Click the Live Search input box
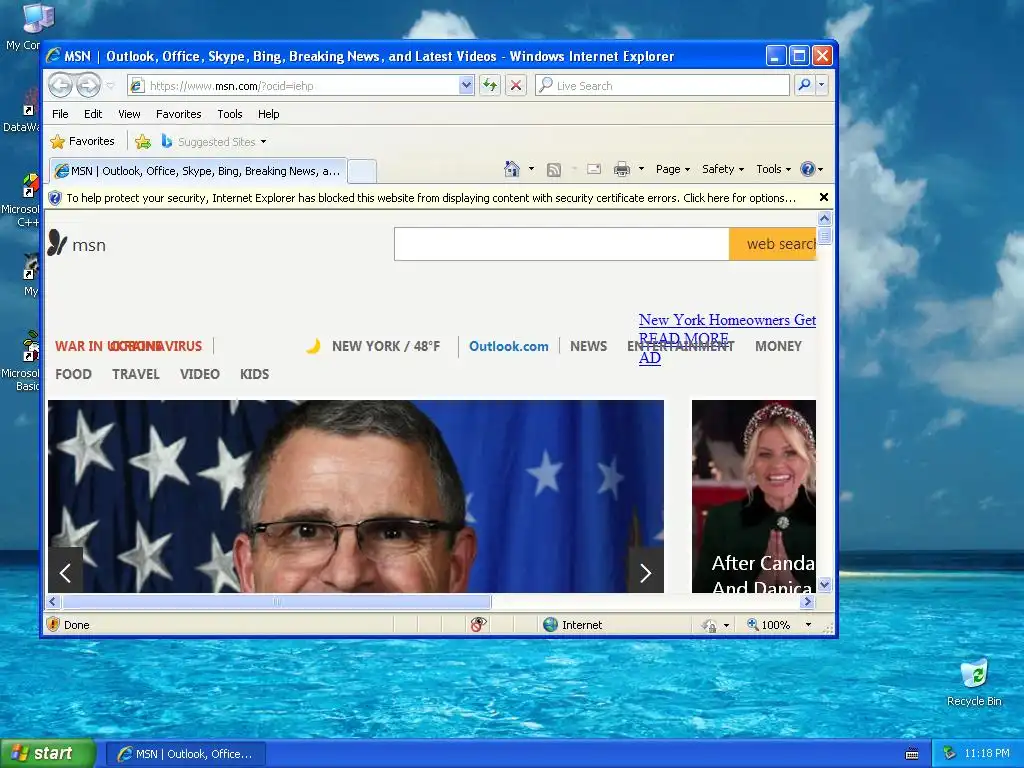Image resolution: width=1024 pixels, height=768 pixels. coord(662,86)
